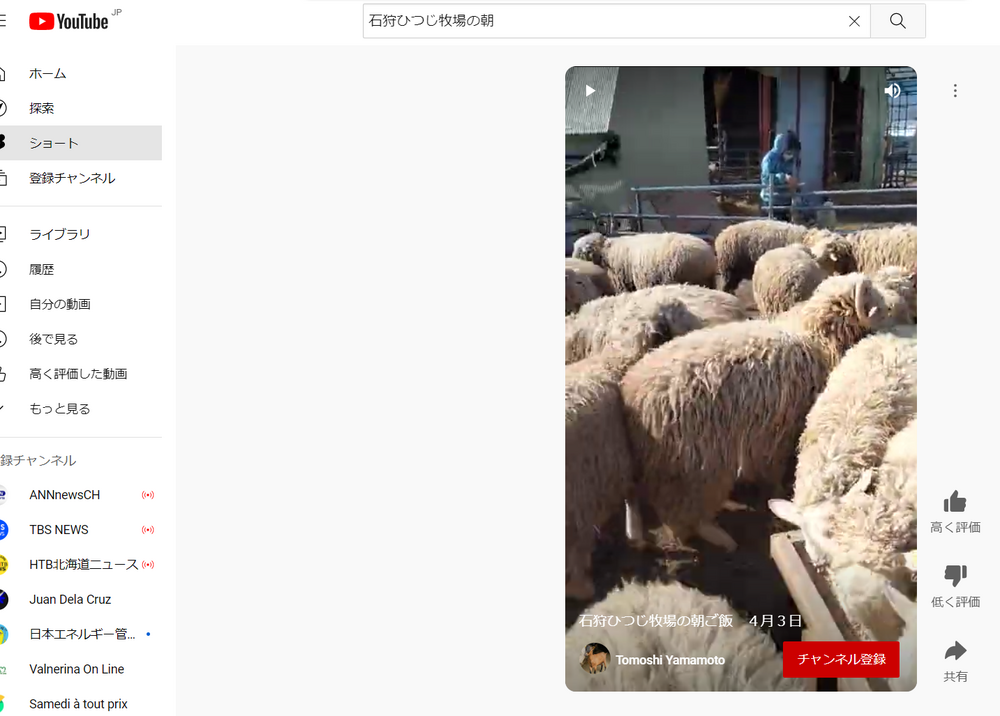
Task: Click the search input field
Action: point(600,21)
